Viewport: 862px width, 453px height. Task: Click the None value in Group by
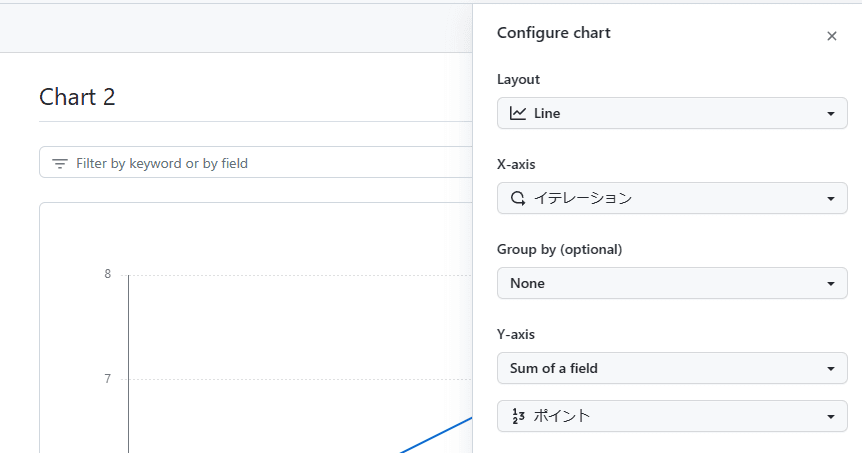pyautogui.click(x=527, y=283)
